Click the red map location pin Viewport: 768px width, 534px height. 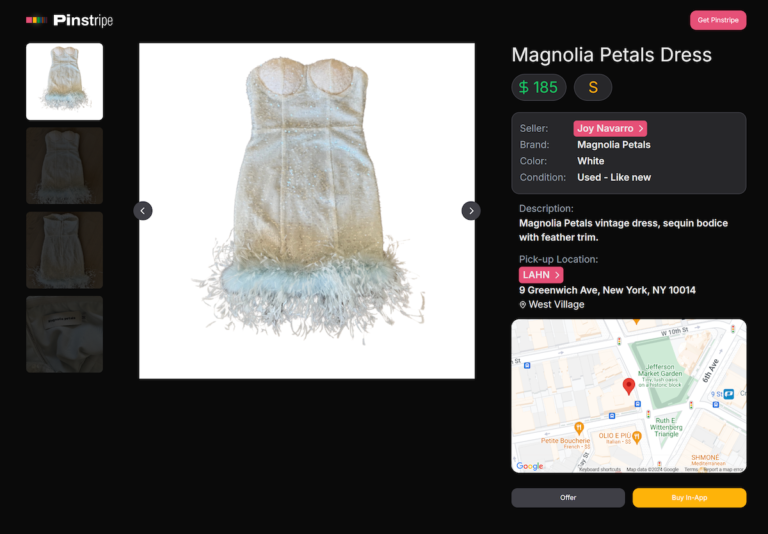[x=629, y=386]
